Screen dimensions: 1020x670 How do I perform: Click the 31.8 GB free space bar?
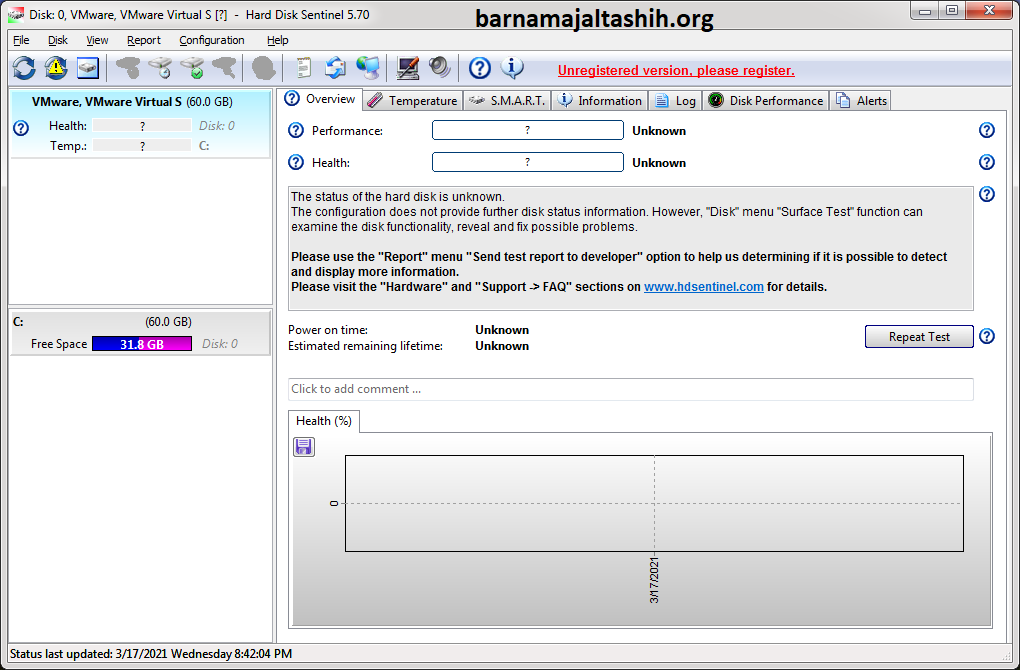point(142,344)
